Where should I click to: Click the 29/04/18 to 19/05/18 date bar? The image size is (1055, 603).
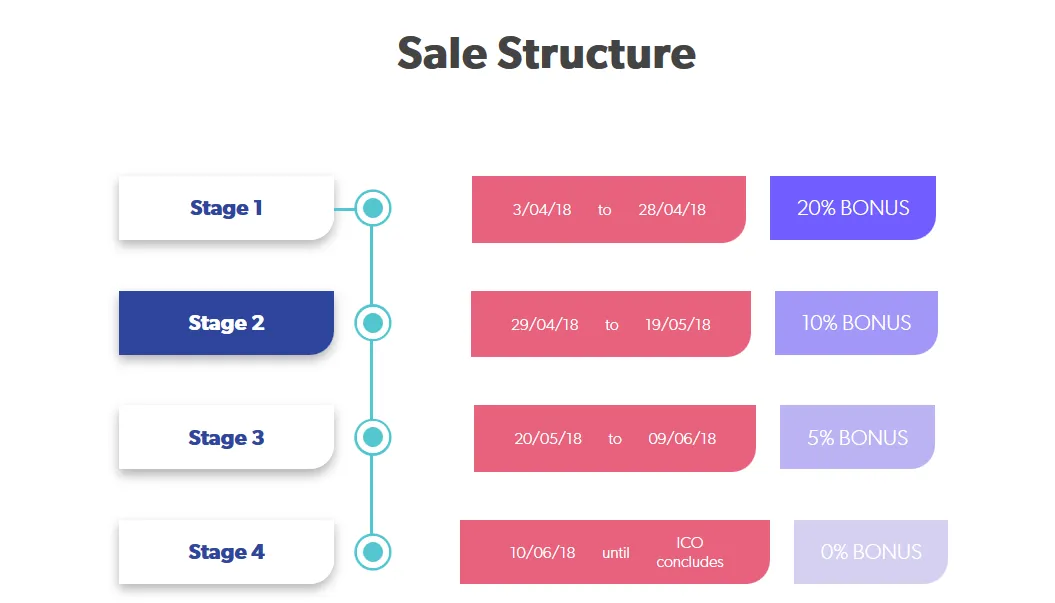point(611,324)
